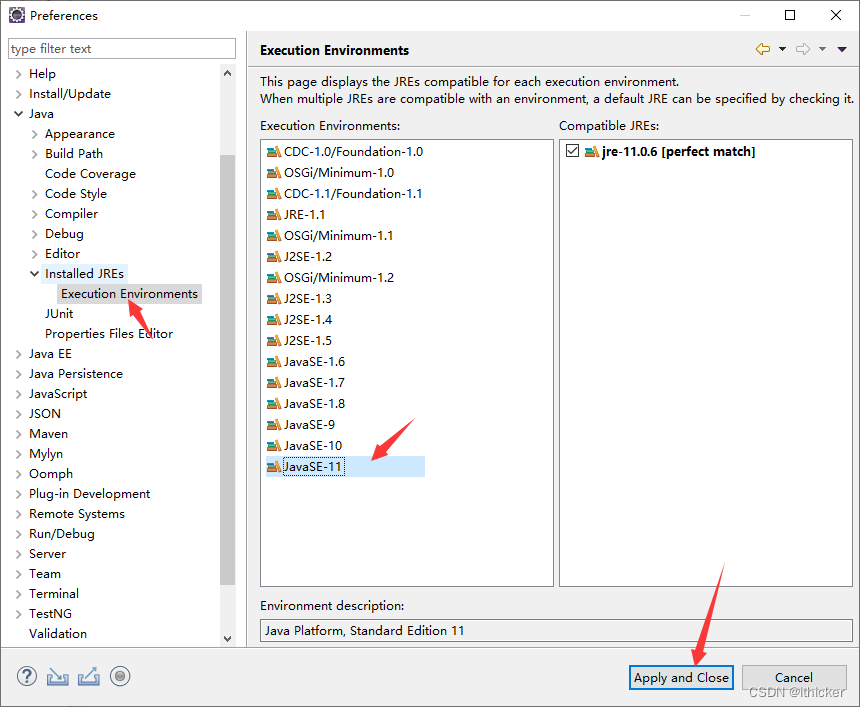The image size is (860, 707).
Task: Collapse the Installed JREs node
Action: [x=35, y=273]
